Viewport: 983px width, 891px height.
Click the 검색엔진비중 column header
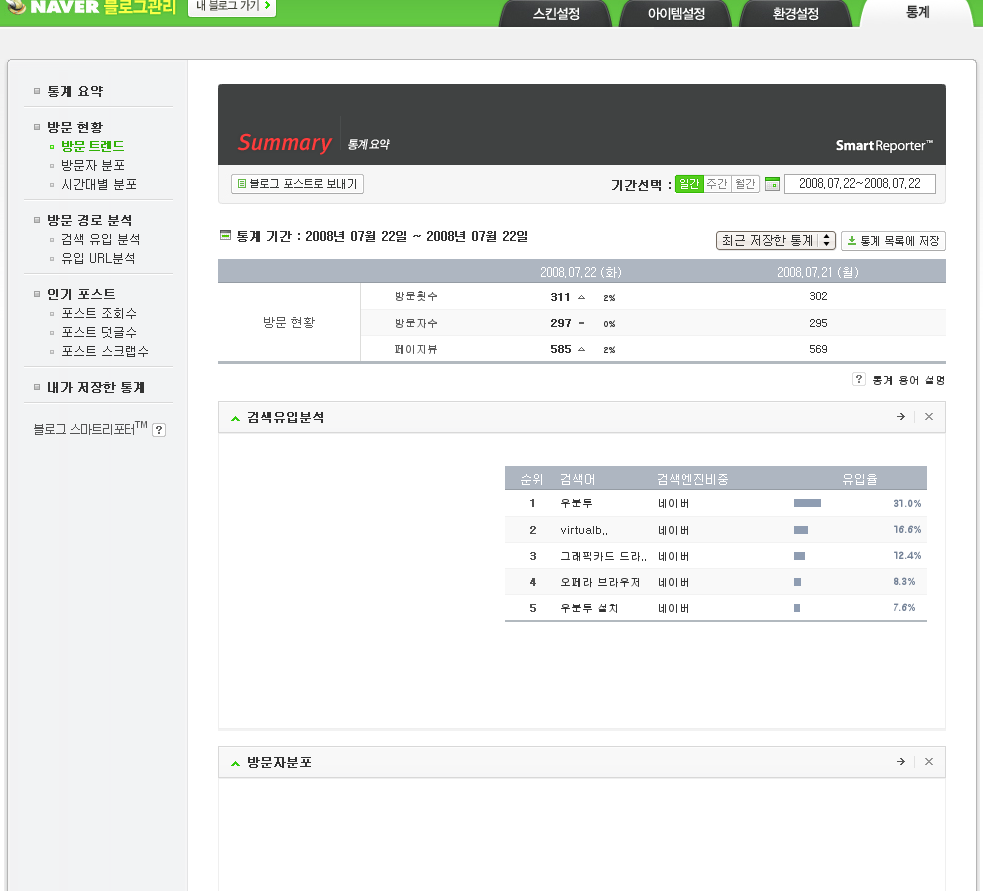(693, 480)
